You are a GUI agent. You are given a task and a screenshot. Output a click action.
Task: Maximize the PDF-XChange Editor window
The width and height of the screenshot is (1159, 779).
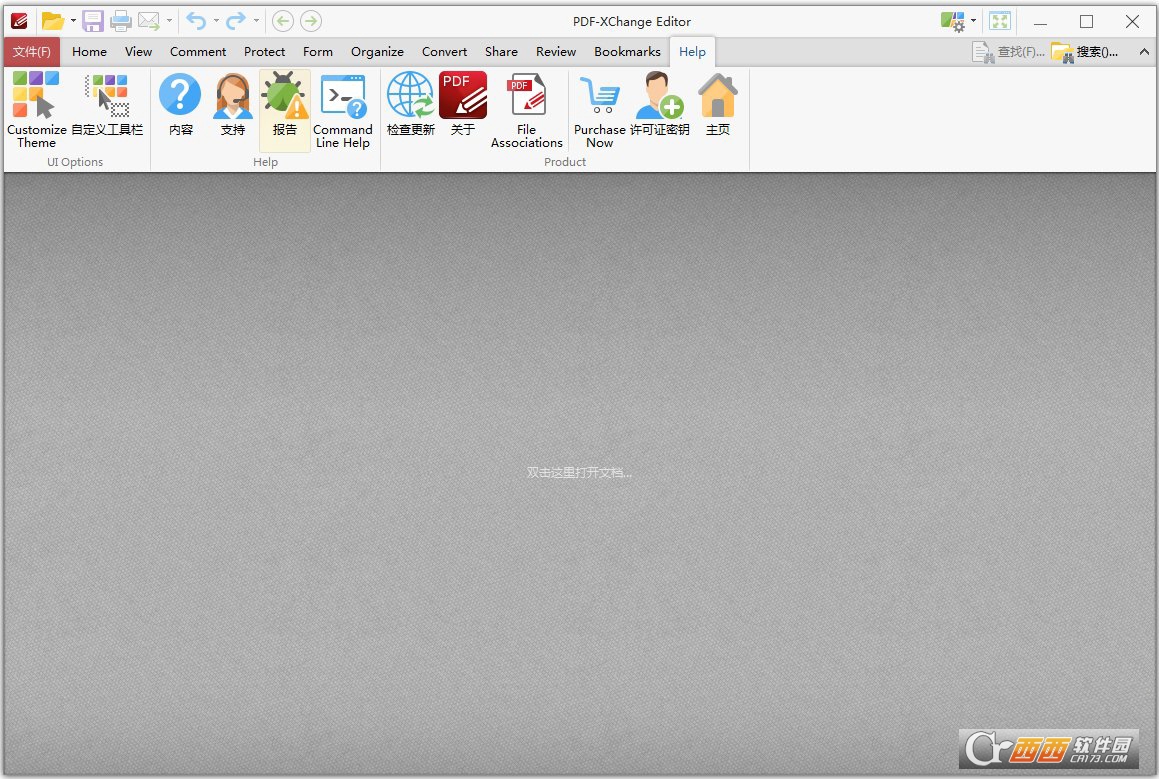click(x=1087, y=21)
